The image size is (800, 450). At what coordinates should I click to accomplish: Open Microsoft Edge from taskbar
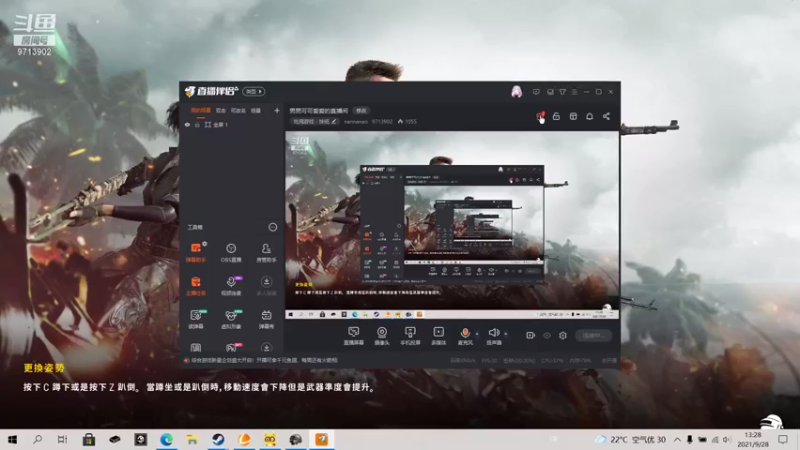click(x=166, y=439)
